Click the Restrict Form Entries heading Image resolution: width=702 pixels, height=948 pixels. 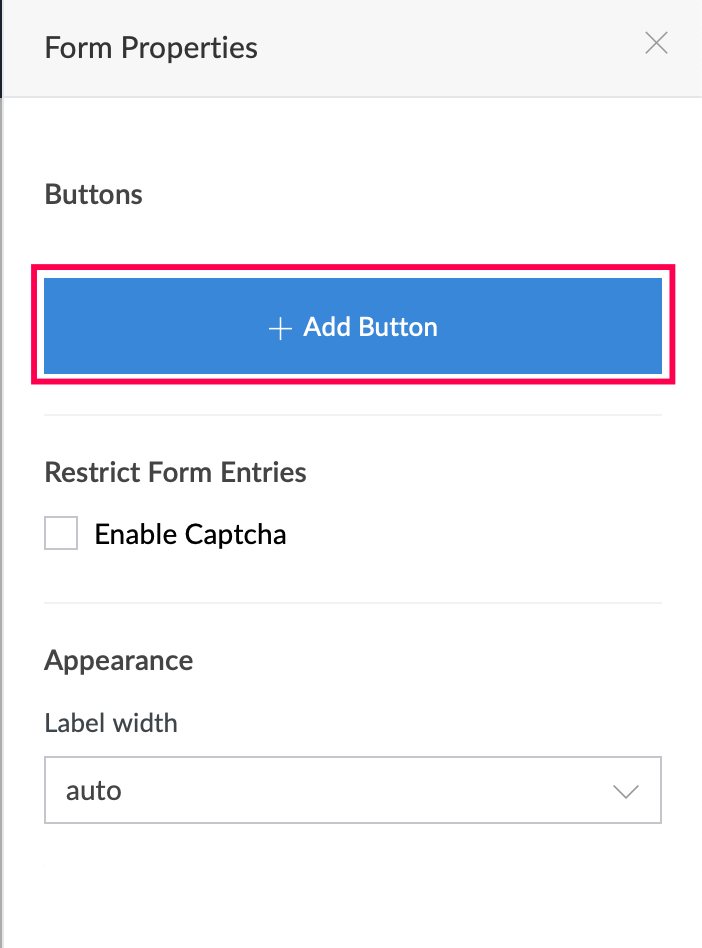pyautogui.click(x=176, y=472)
